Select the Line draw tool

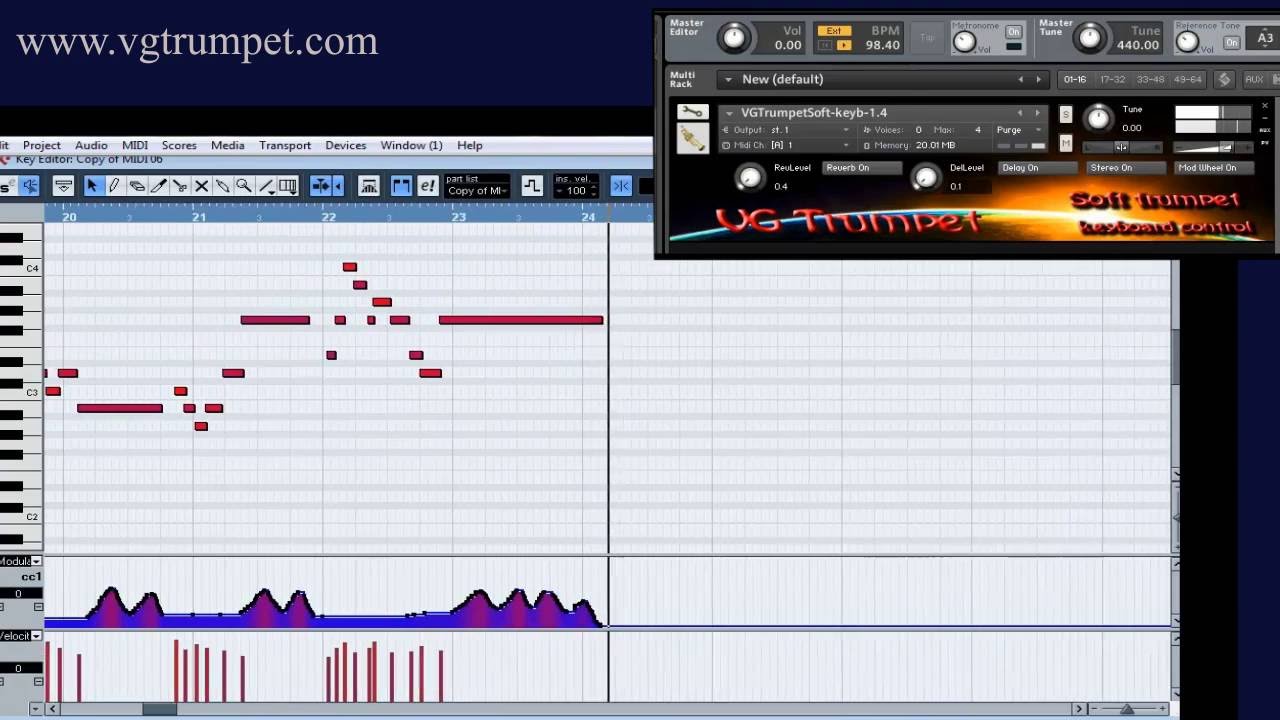[266, 186]
